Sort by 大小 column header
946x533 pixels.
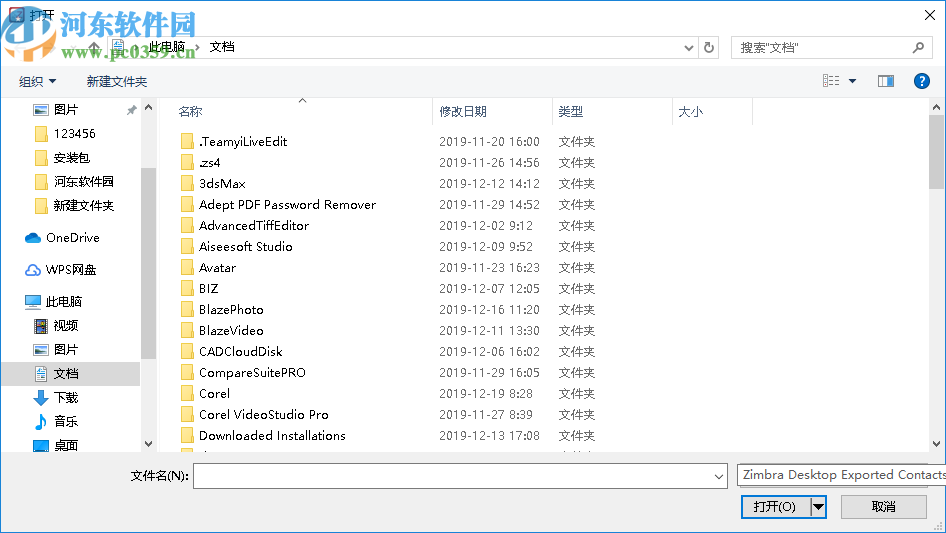pos(690,112)
